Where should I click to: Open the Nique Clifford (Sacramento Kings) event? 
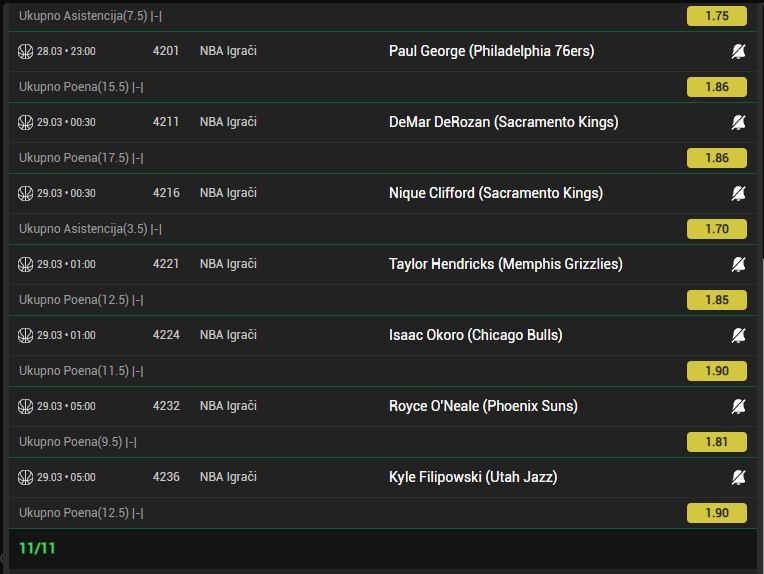tap(495, 193)
